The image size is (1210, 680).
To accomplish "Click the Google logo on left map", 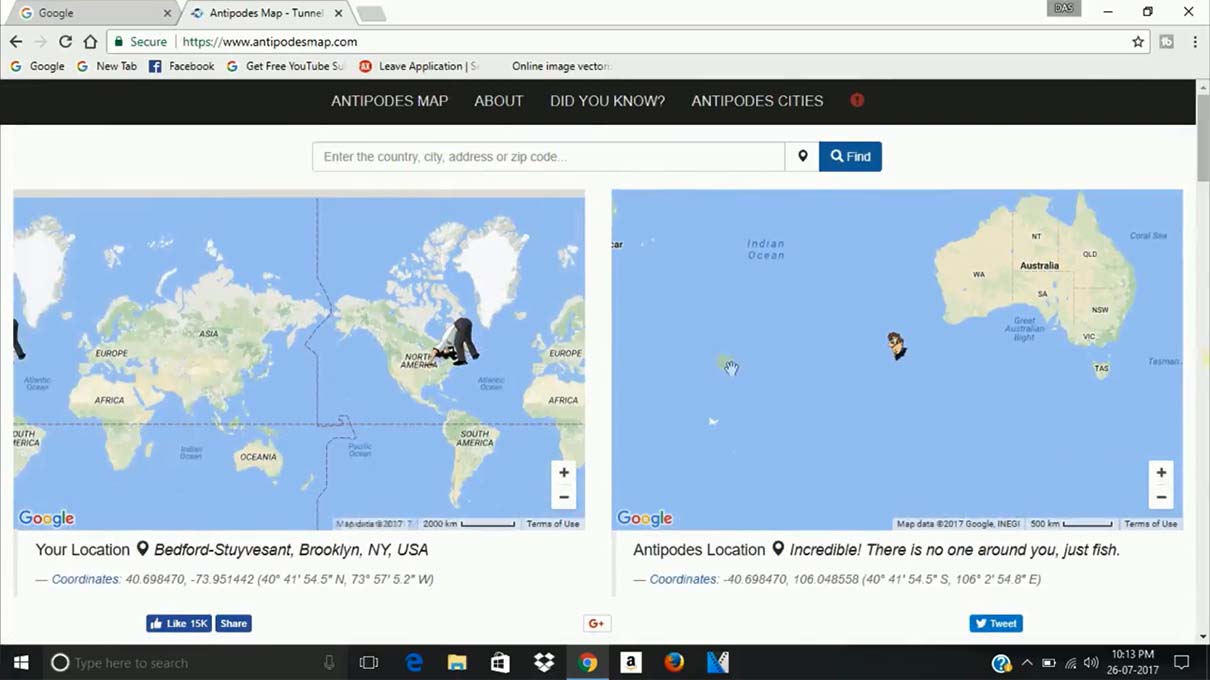I will pyautogui.click(x=47, y=518).
